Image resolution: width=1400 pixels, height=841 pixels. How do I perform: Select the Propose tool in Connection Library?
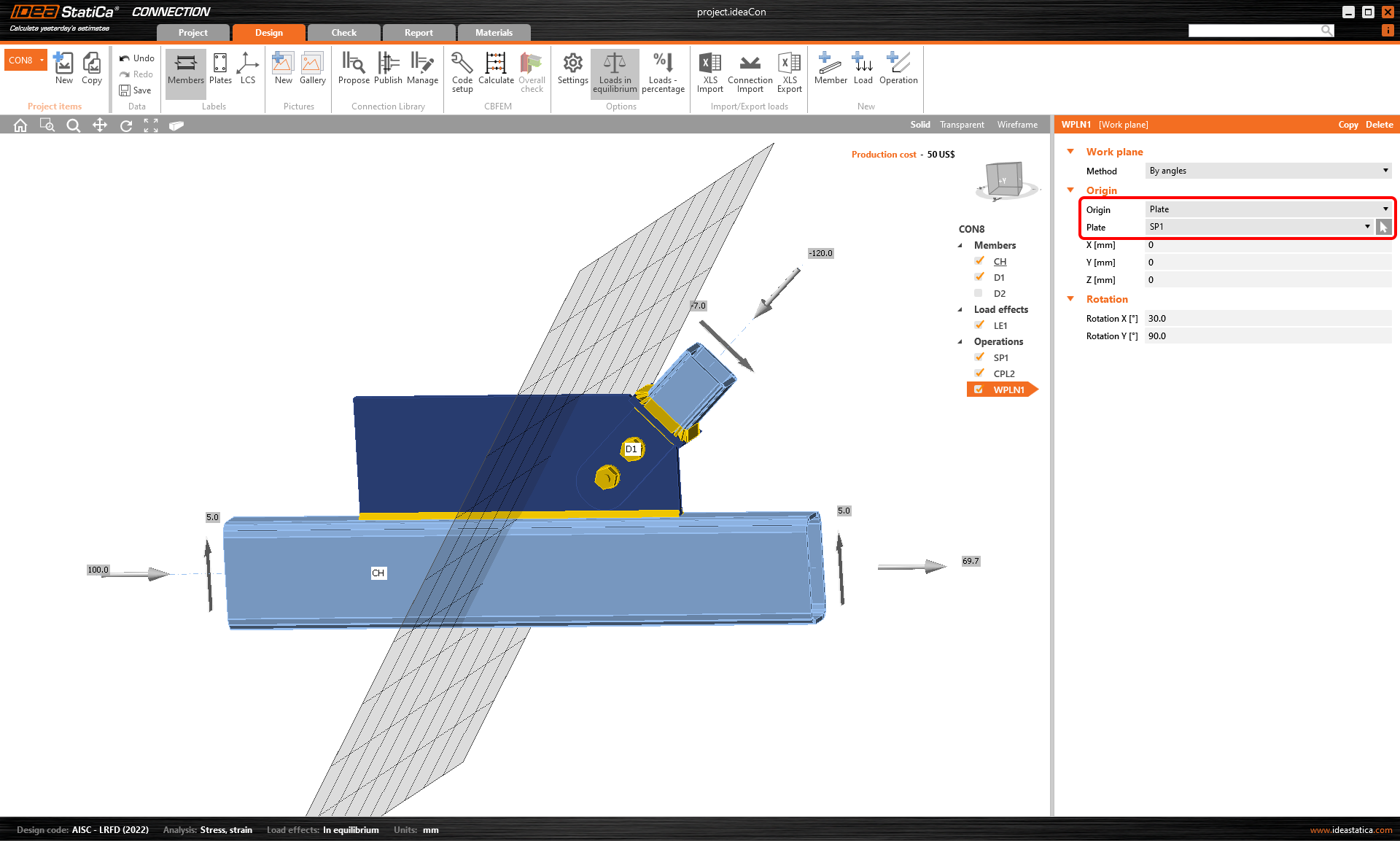tap(354, 69)
